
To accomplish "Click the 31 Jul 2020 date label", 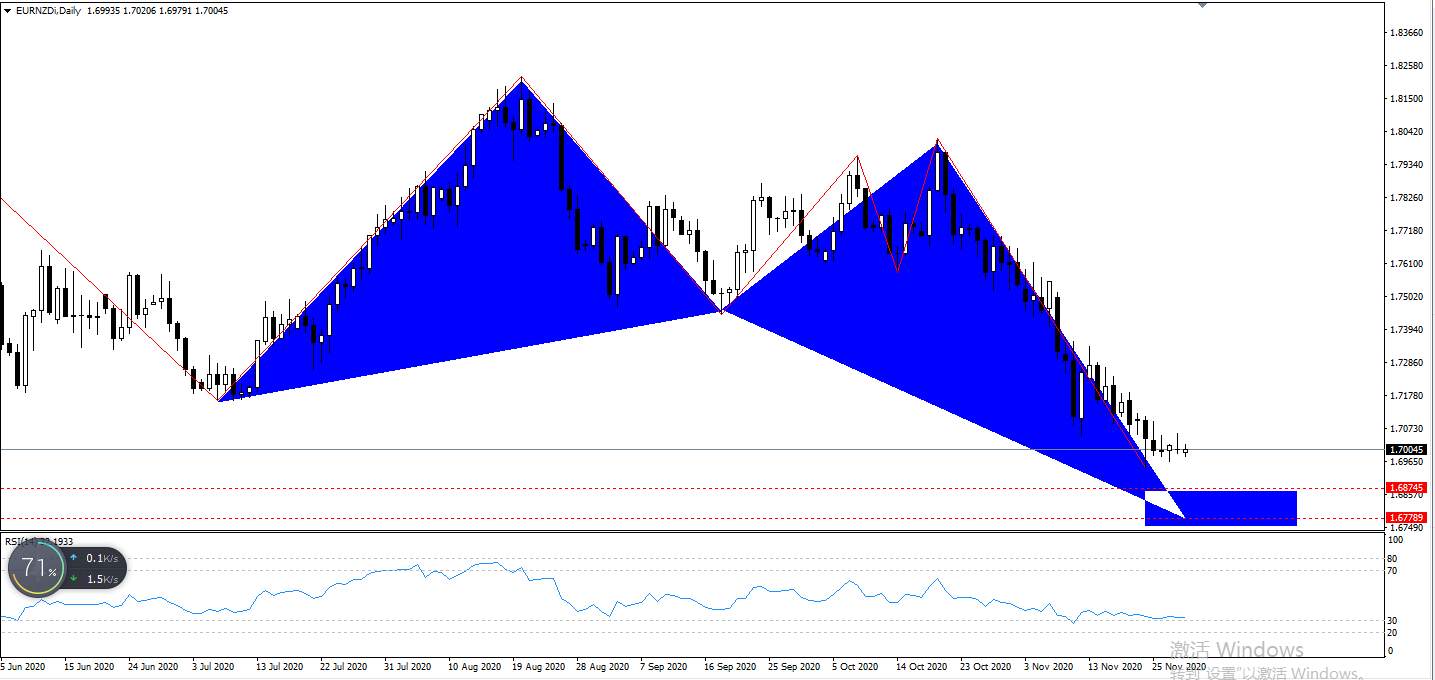I will (407, 666).
